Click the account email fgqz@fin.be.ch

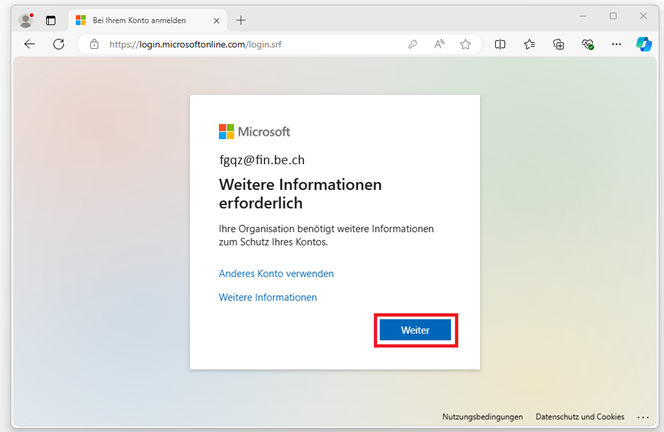[x=262, y=160]
